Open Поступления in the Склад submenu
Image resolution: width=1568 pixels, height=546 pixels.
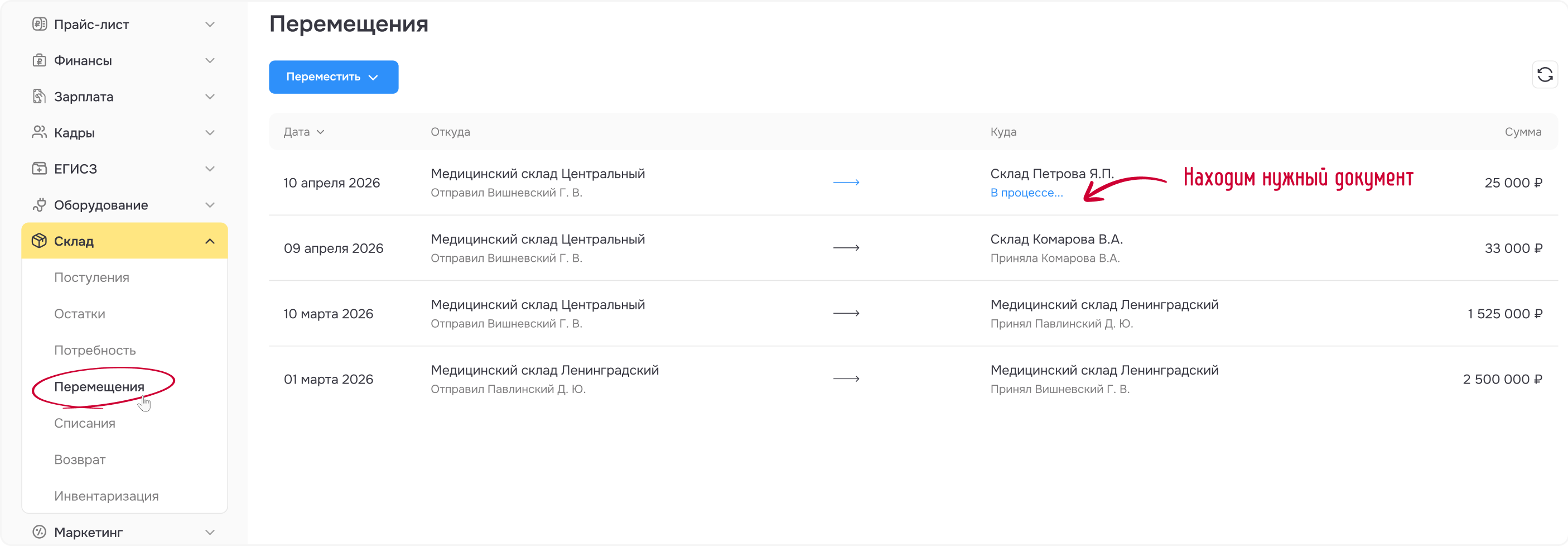pyautogui.click(x=92, y=277)
